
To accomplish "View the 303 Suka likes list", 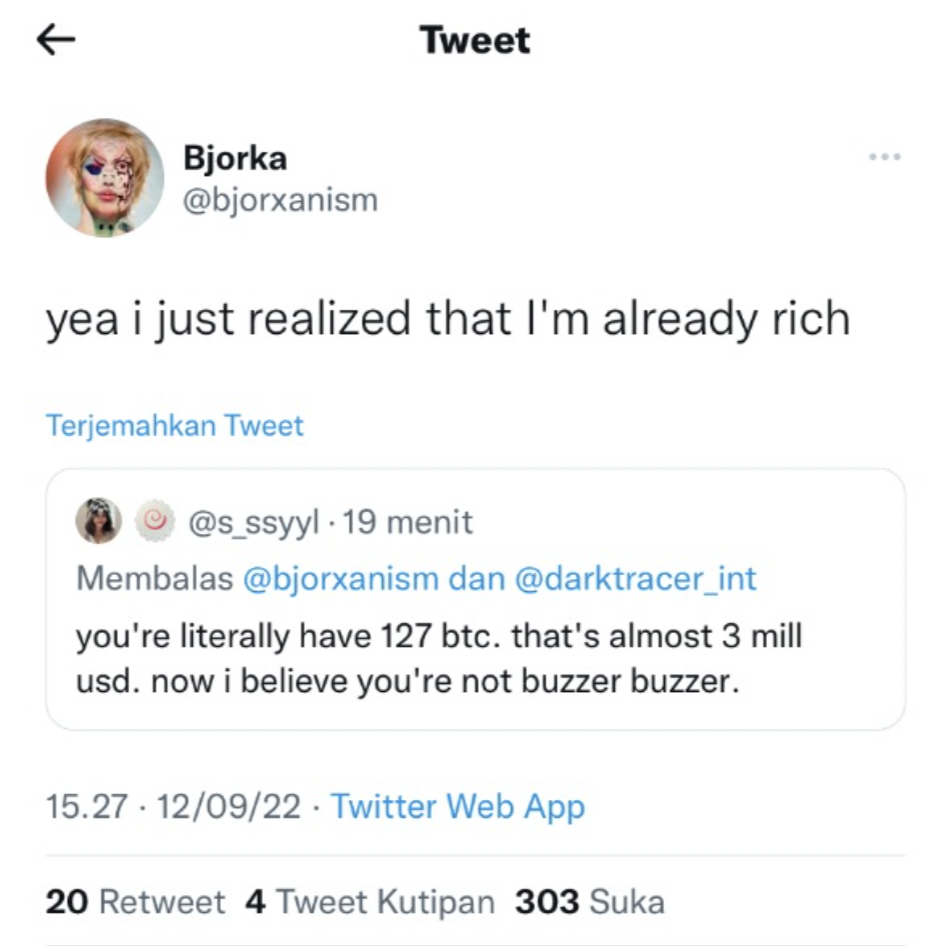I will tap(590, 902).
